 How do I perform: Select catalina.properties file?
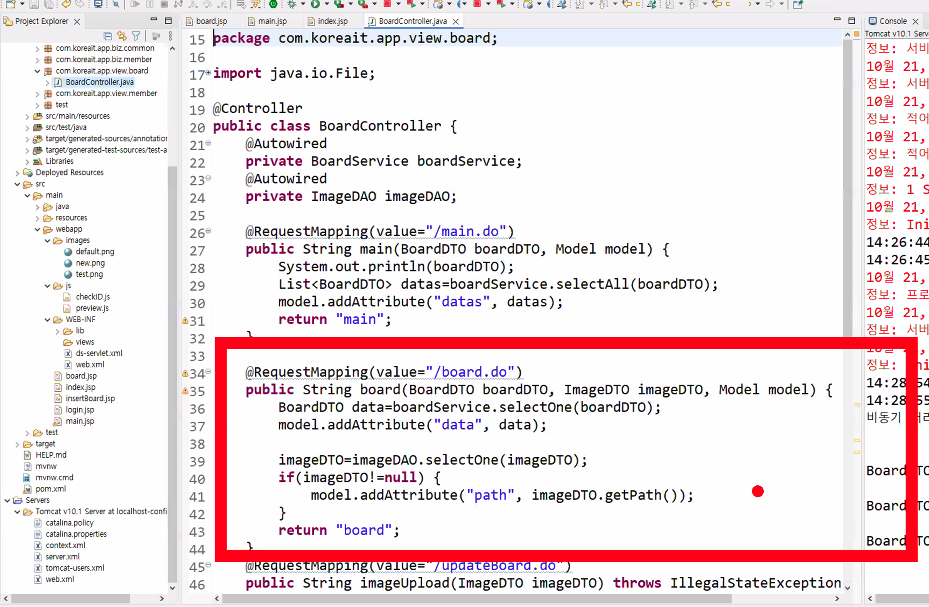71,534
